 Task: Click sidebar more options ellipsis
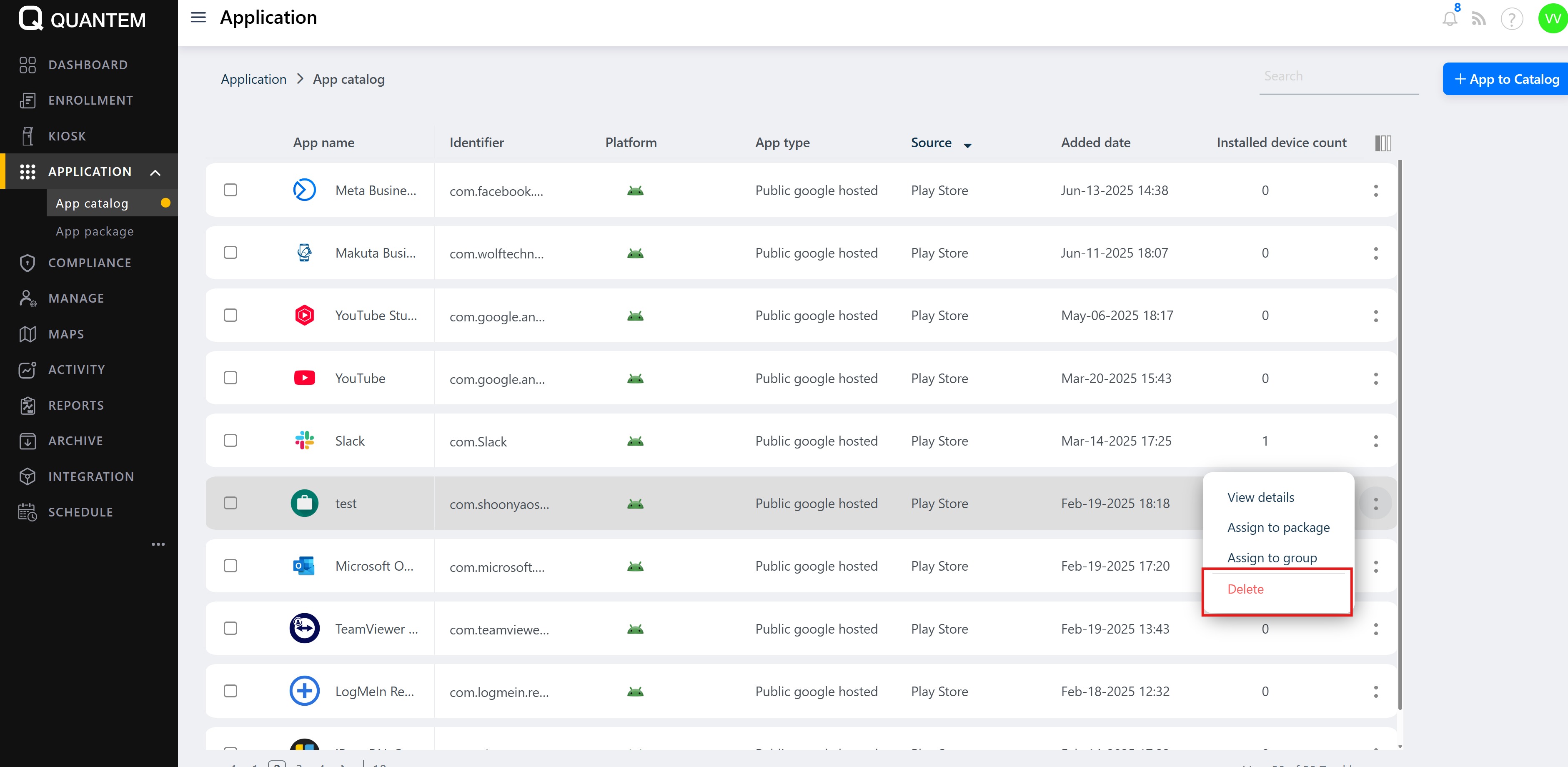click(x=158, y=544)
